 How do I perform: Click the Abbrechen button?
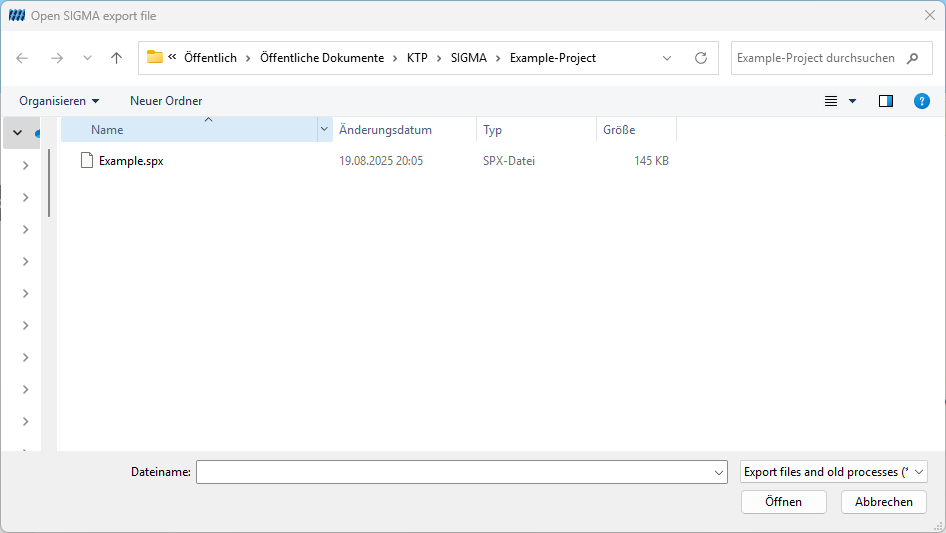click(x=884, y=502)
